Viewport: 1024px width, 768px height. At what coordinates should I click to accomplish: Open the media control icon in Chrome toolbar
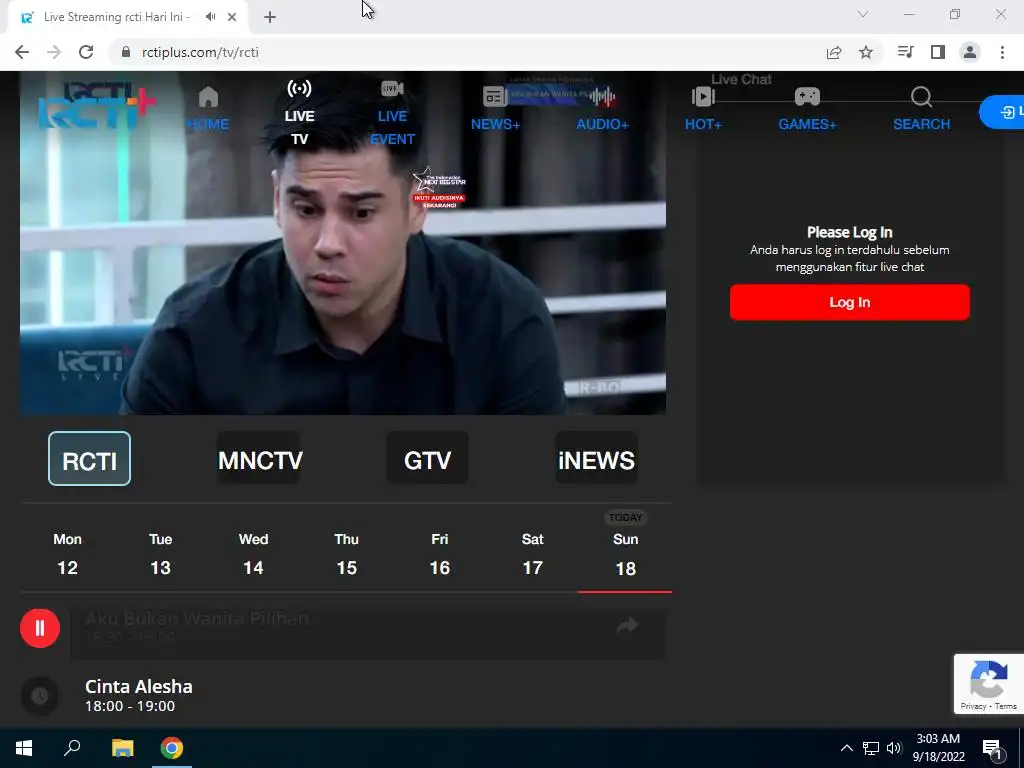(906, 52)
